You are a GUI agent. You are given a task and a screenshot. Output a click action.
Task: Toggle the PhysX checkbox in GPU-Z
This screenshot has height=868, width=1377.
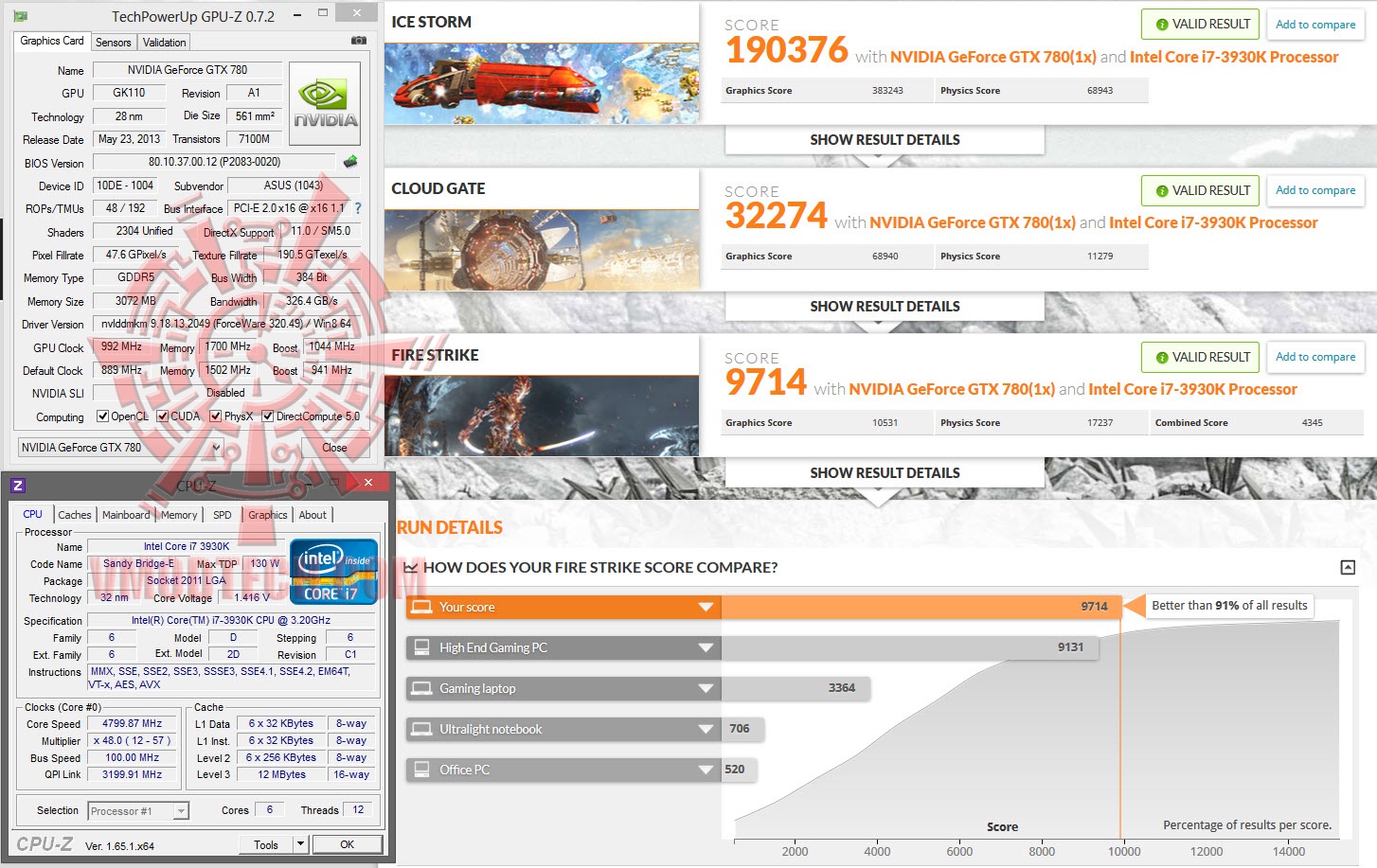point(216,416)
